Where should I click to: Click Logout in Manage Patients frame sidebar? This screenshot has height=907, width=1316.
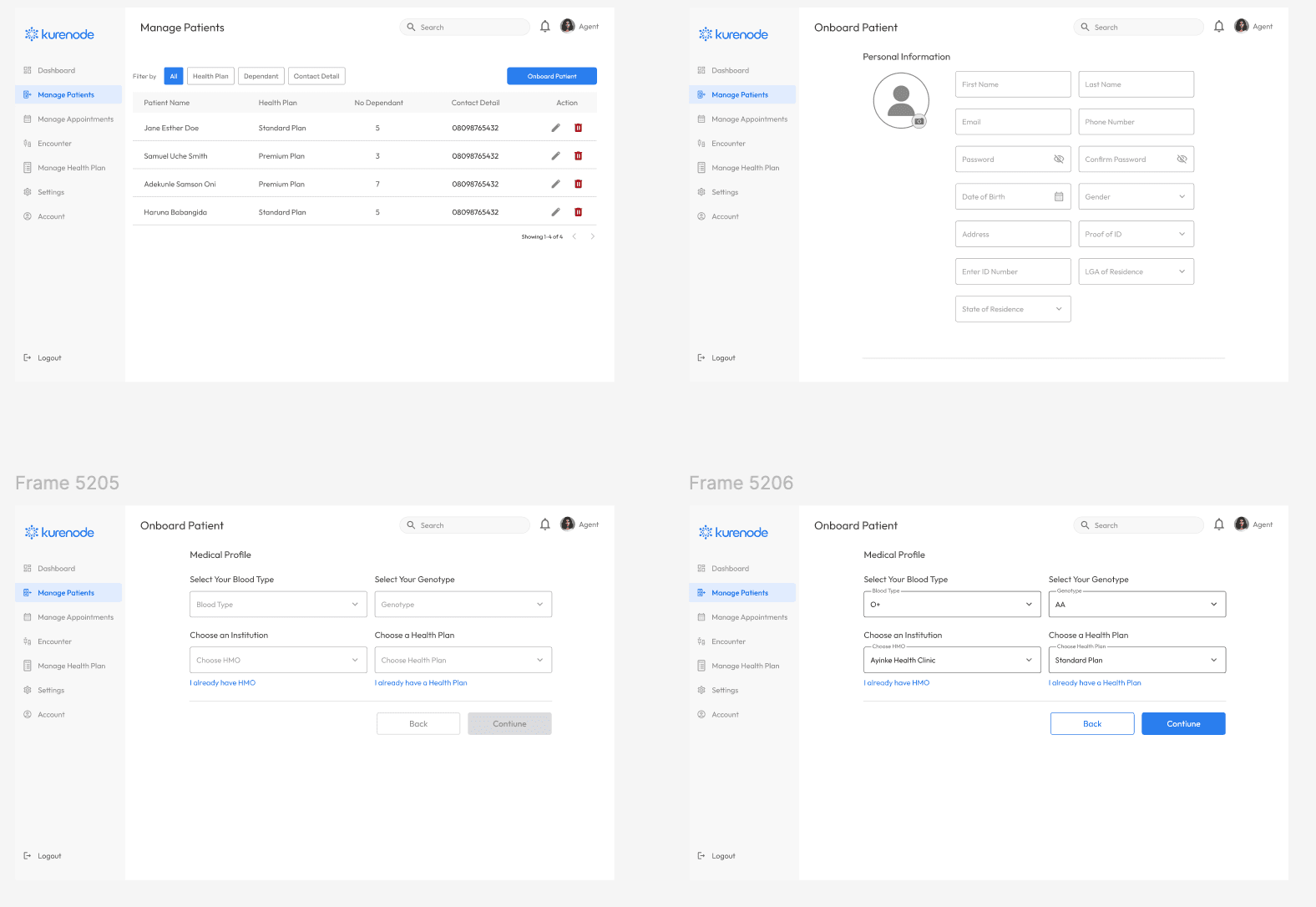click(43, 358)
